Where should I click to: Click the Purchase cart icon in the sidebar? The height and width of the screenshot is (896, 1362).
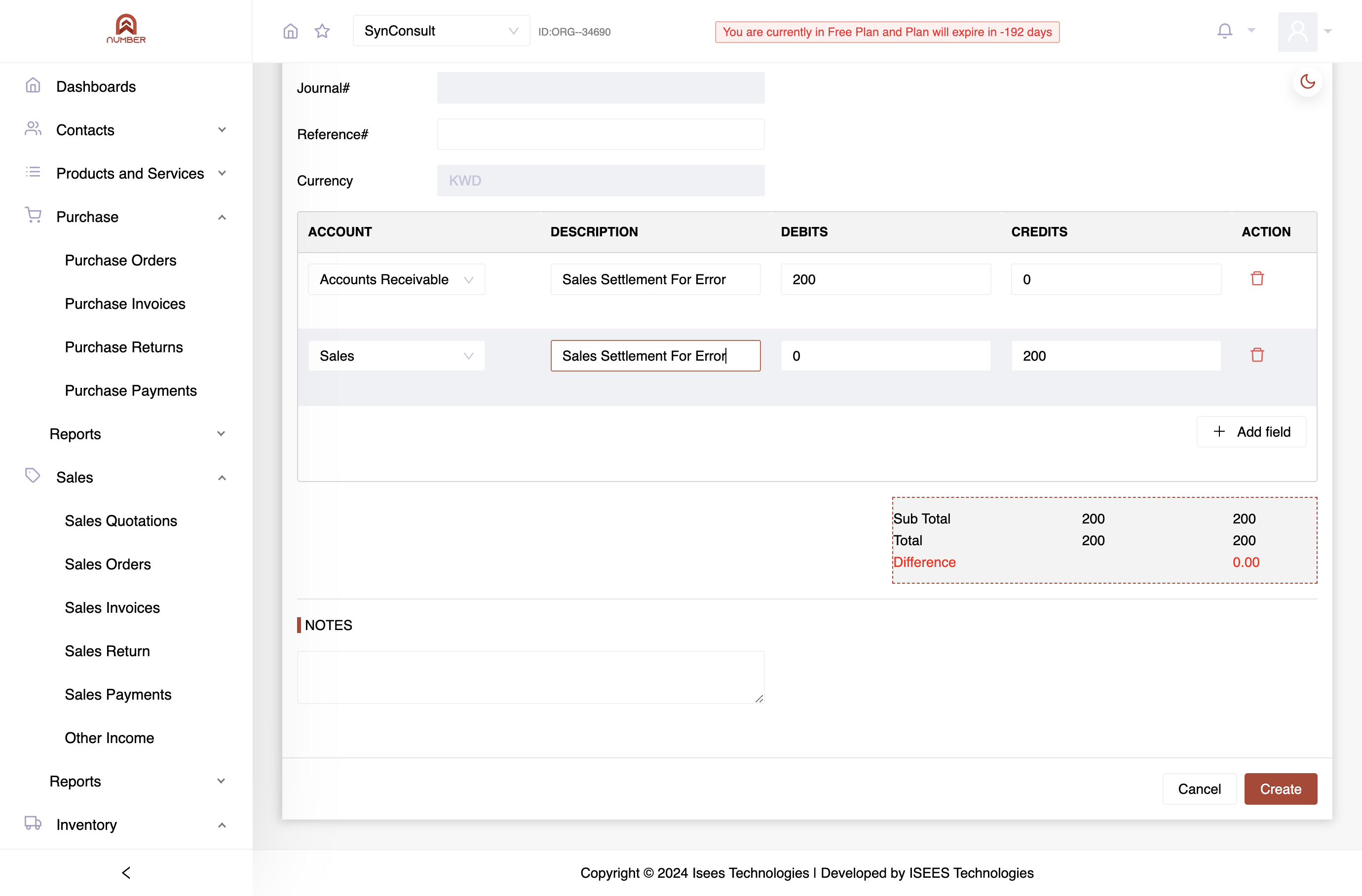(33, 215)
